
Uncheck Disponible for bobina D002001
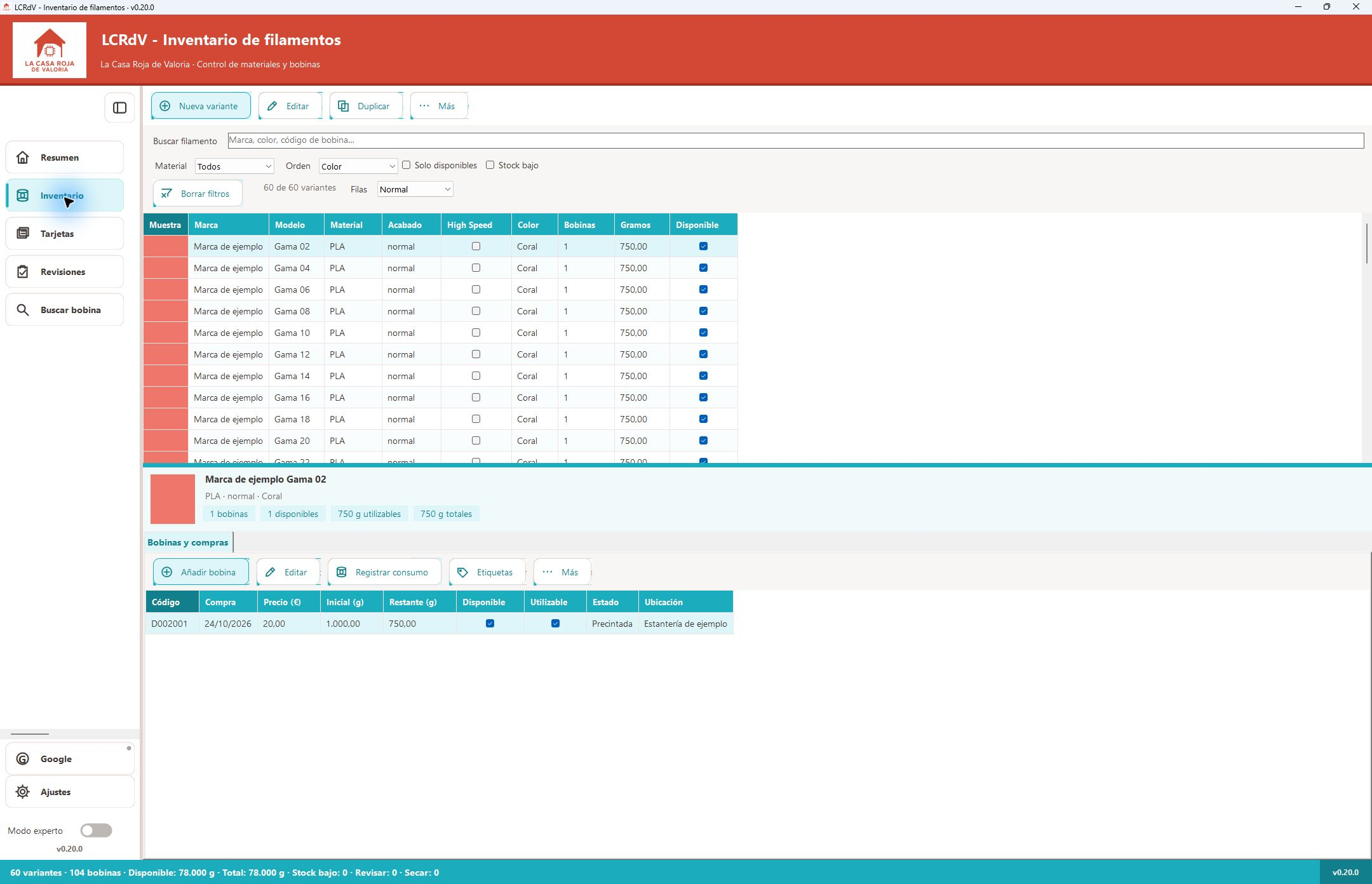tap(490, 624)
